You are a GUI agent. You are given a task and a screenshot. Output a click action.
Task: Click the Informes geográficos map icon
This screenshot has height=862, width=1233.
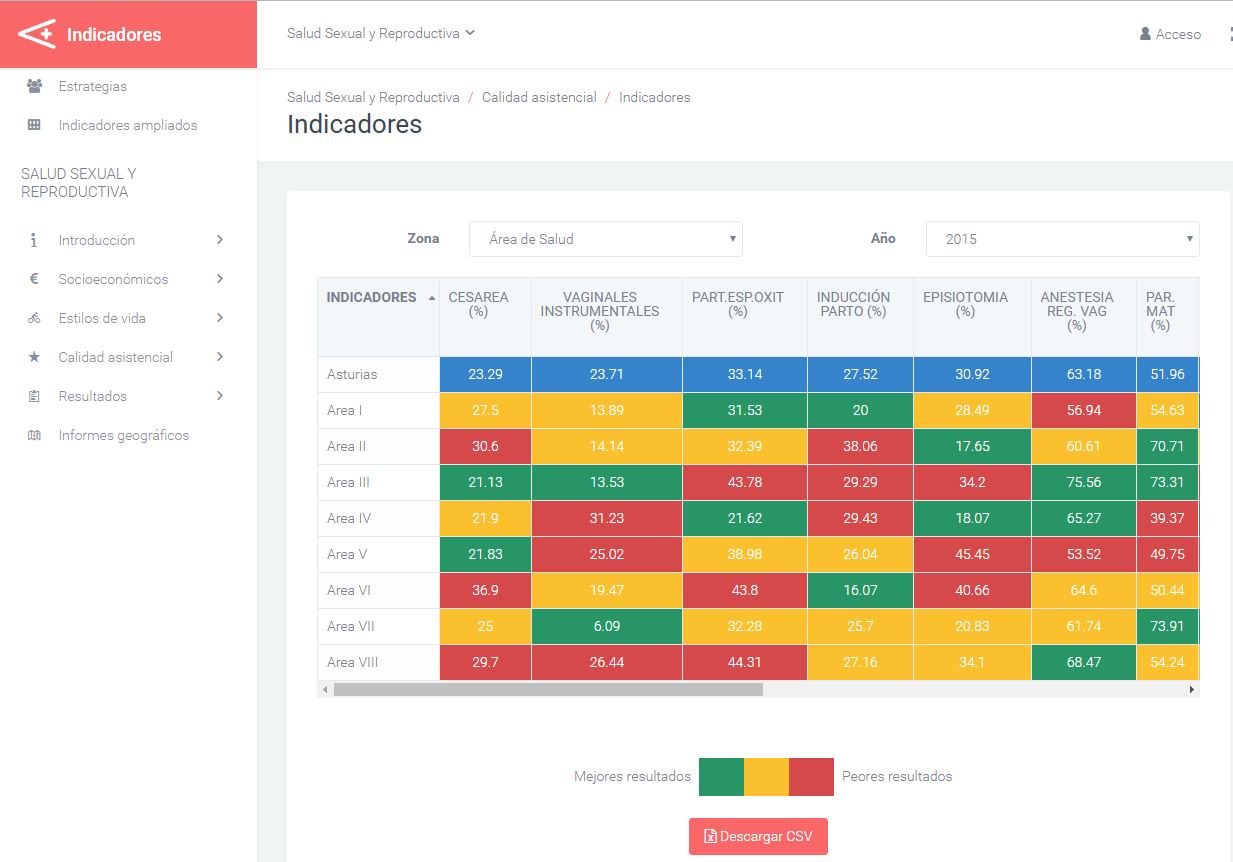[34, 435]
